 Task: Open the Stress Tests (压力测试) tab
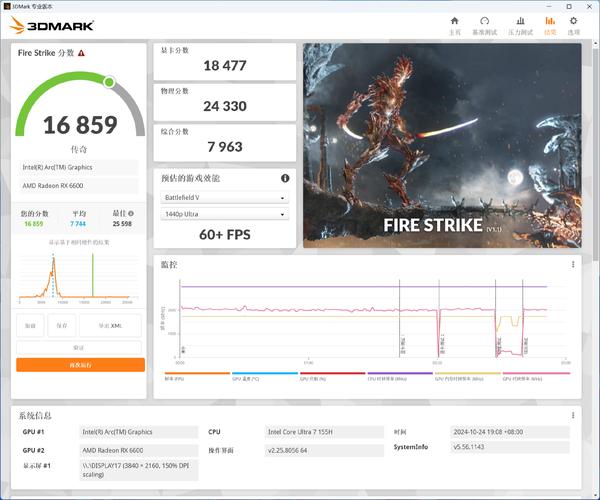[x=518, y=25]
